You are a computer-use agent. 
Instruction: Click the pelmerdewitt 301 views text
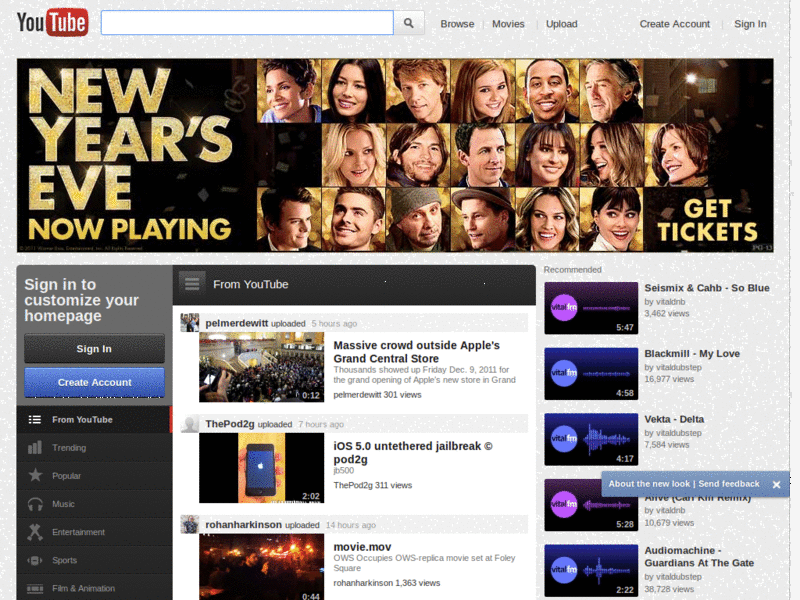tap(377, 394)
